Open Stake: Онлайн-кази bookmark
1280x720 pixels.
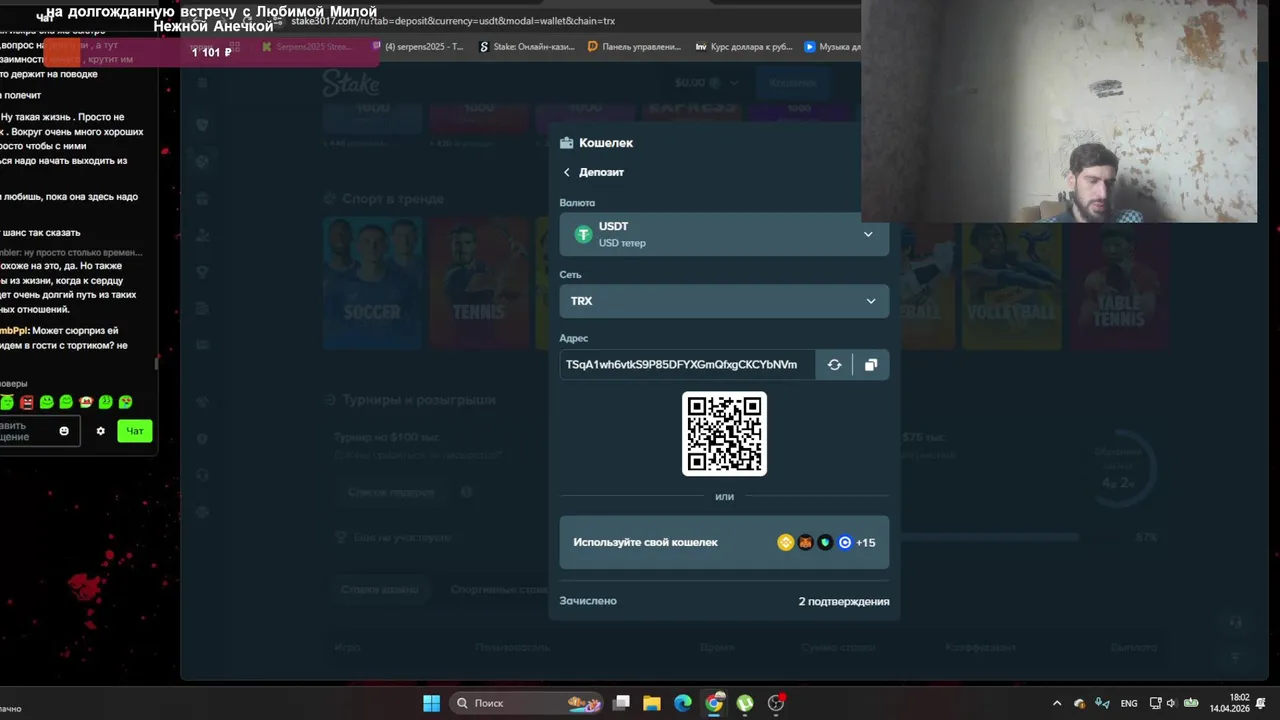[x=526, y=46]
